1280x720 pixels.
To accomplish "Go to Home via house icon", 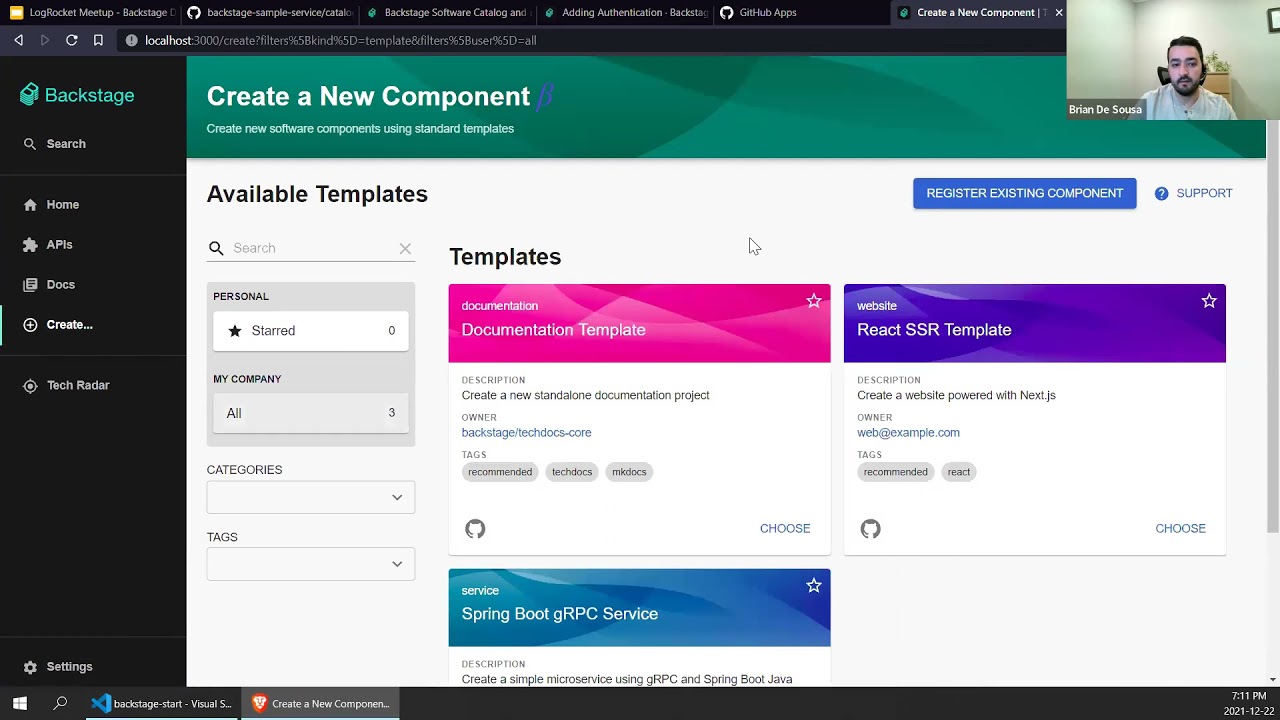I will (x=30, y=205).
